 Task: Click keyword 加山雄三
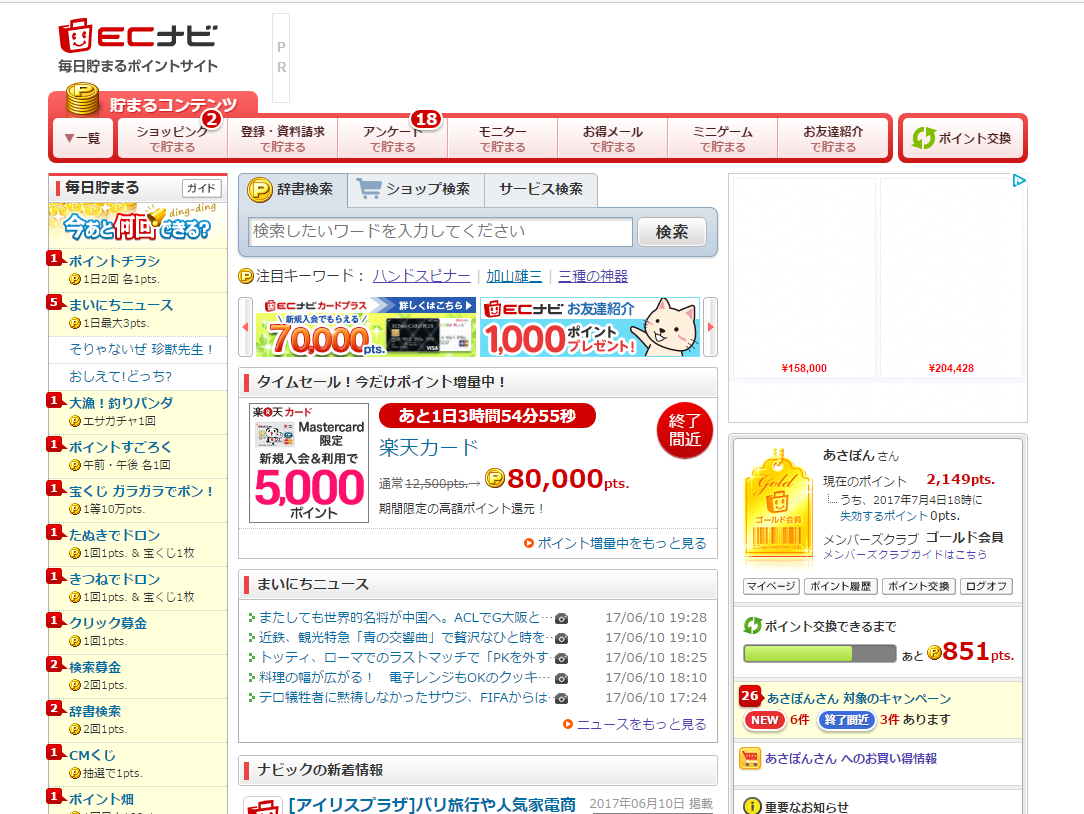click(x=514, y=276)
